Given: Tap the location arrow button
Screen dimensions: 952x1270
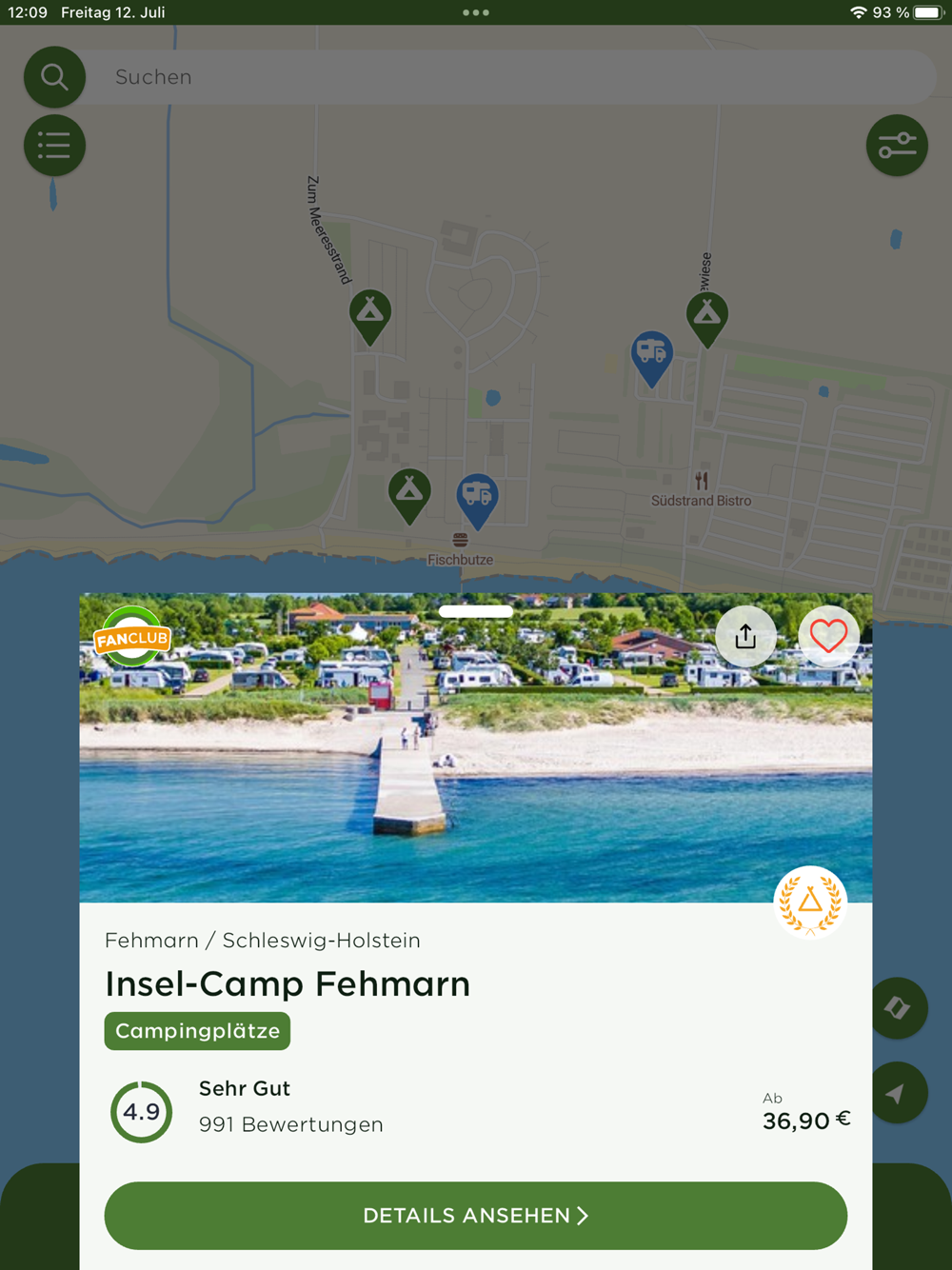Looking at the screenshot, I should coord(897,1093).
